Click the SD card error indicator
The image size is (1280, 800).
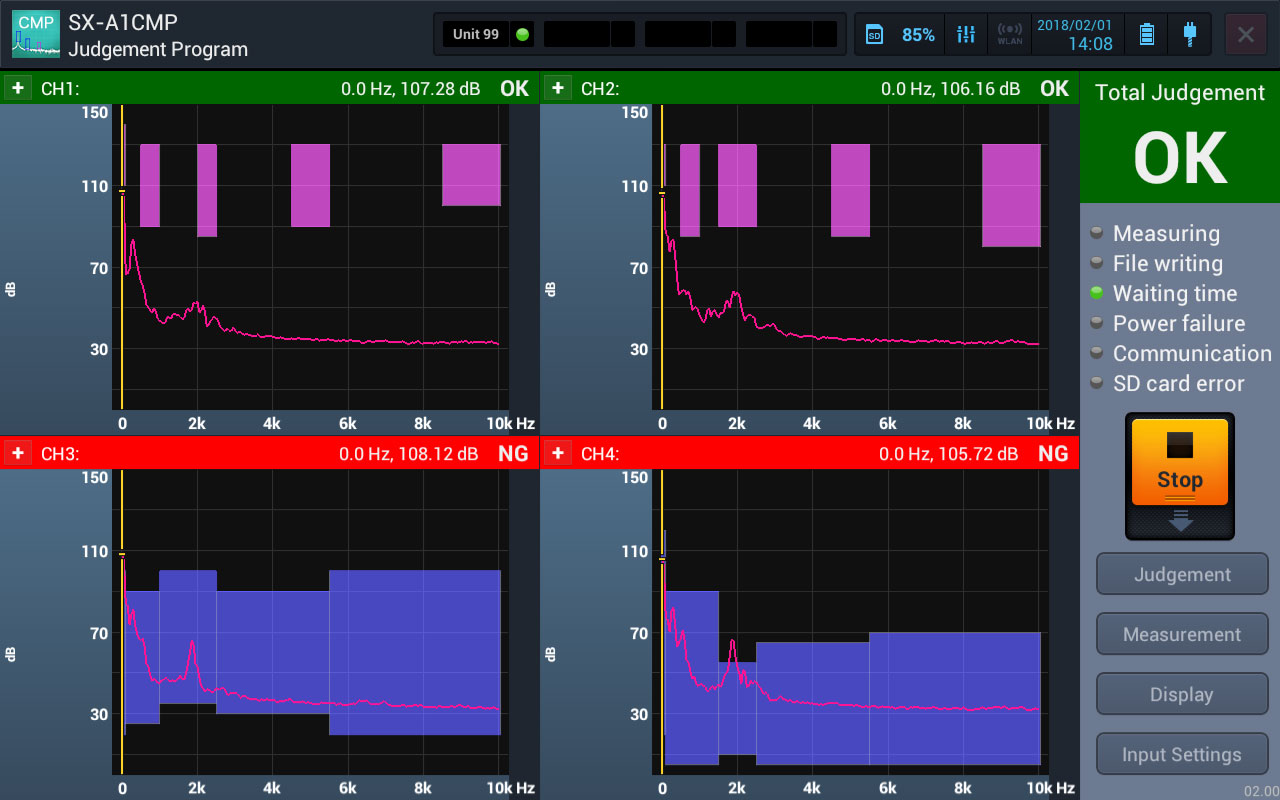click(1097, 384)
